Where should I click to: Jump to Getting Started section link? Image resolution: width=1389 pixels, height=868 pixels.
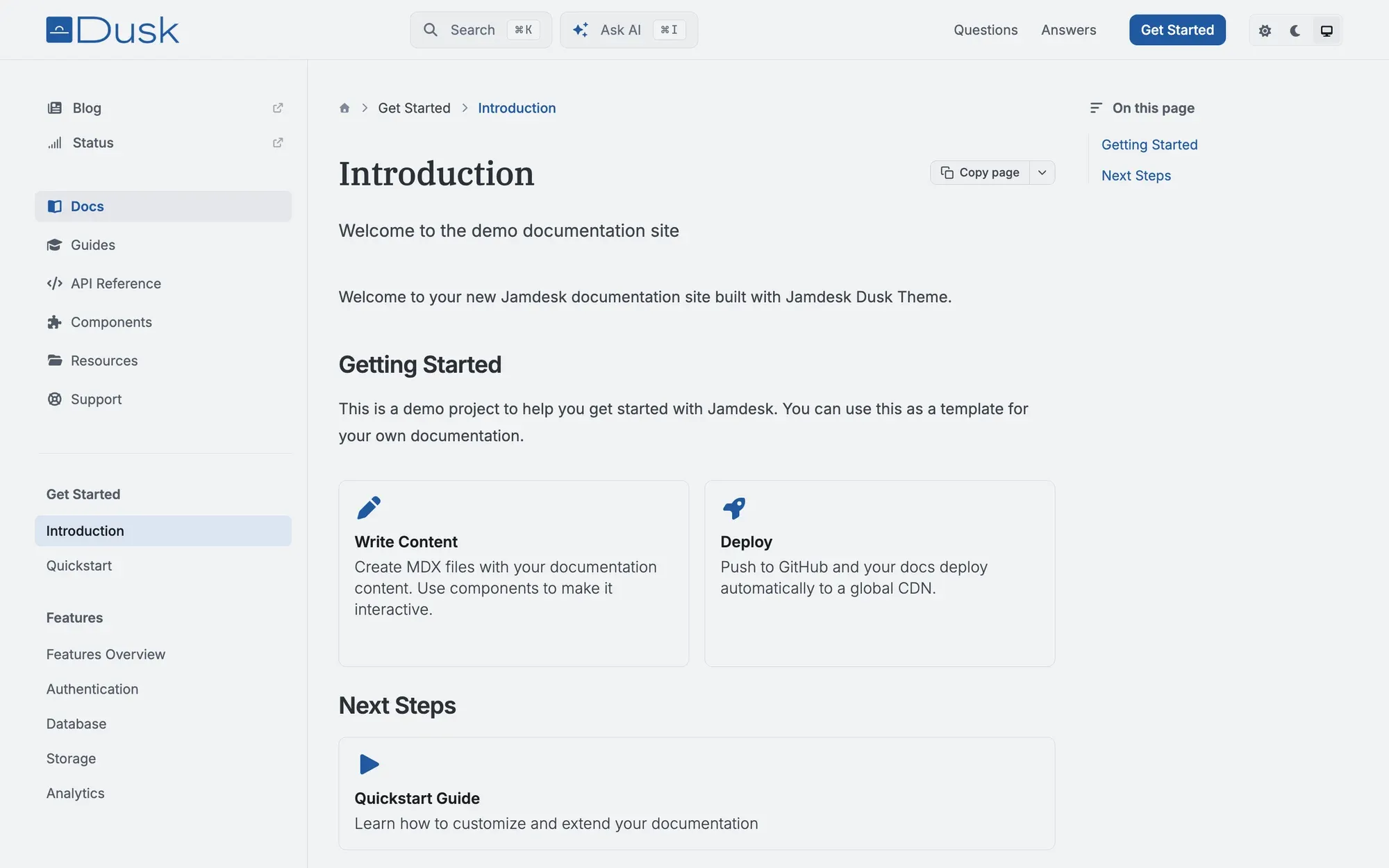1149,144
